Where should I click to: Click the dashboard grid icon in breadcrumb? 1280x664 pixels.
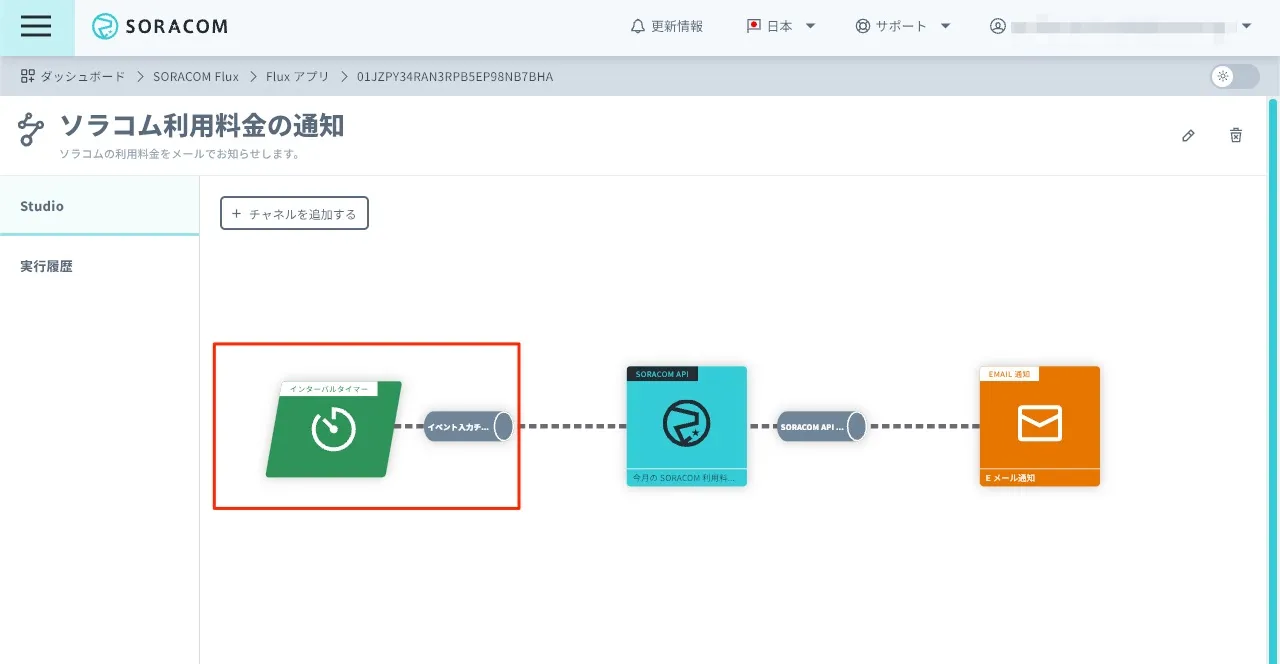click(x=28, y=76)
